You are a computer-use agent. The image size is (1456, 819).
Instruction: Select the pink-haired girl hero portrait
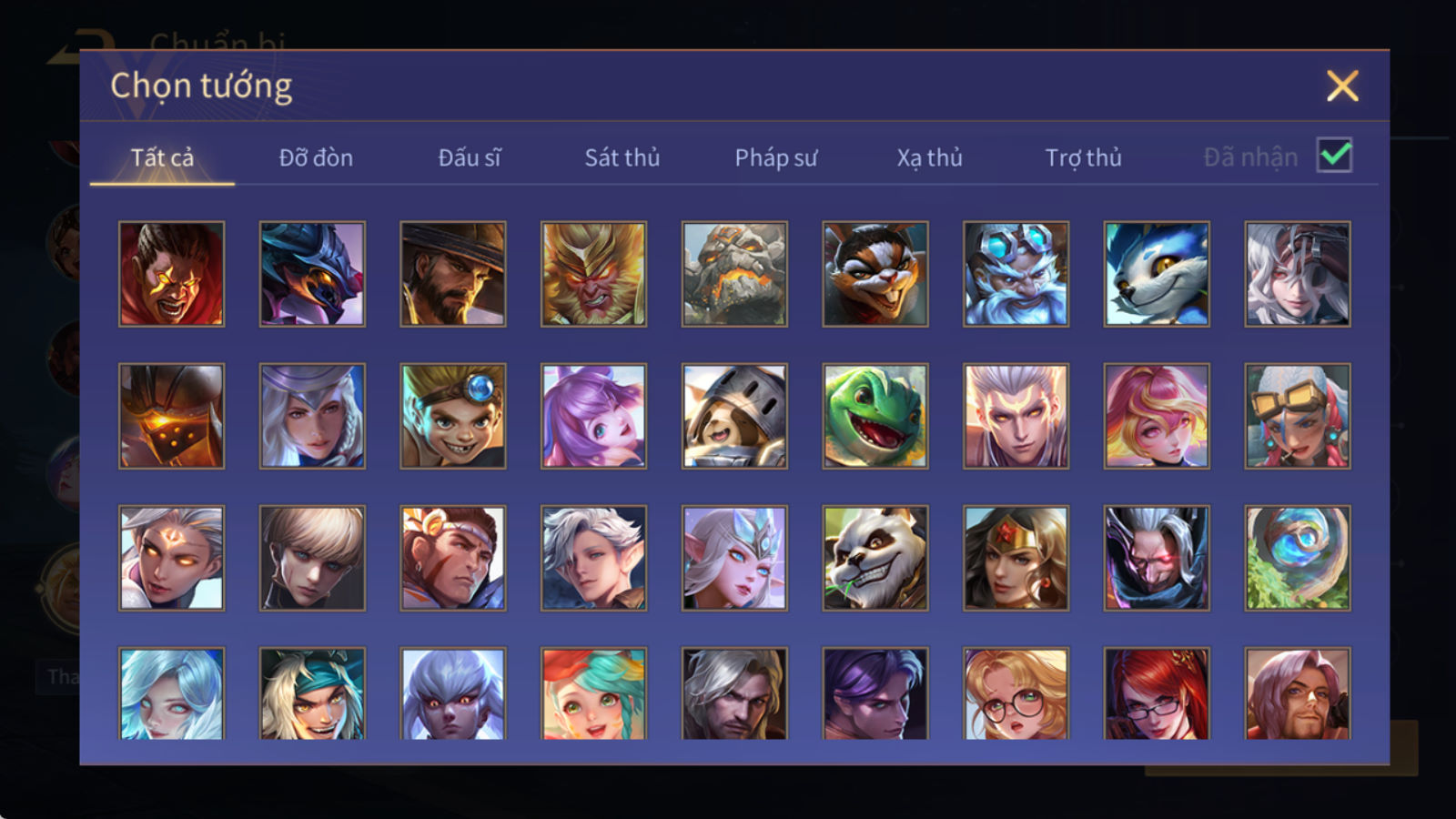[1157, 416]
